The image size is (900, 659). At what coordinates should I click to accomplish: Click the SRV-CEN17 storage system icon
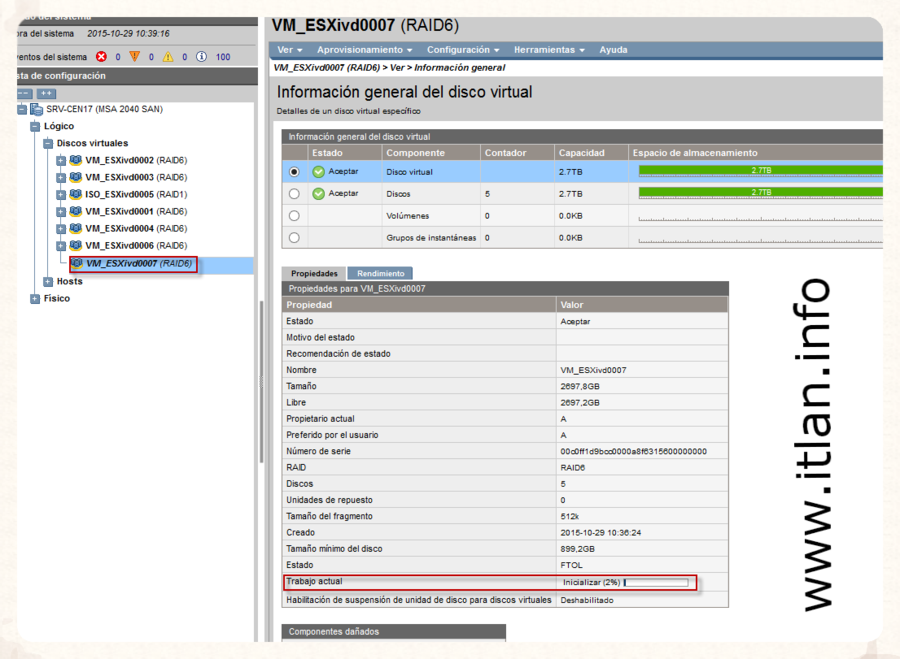tap(37, 109)
